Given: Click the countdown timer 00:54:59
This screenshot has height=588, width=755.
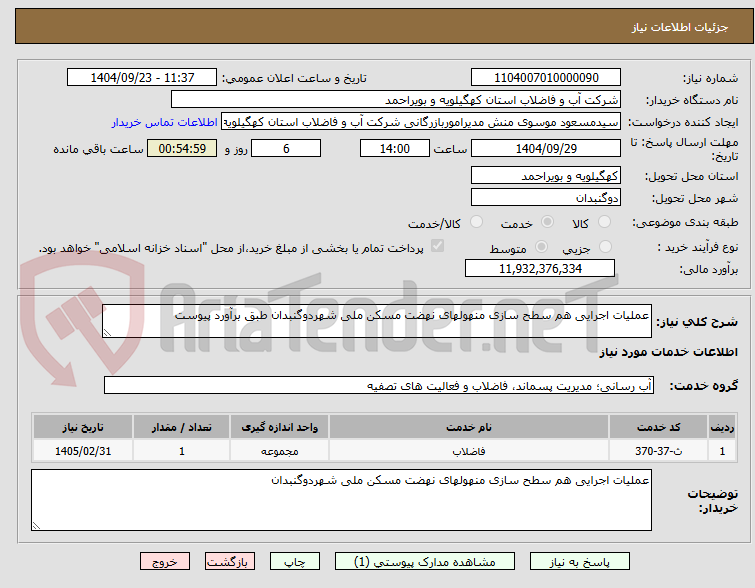Looking at the screenshot, I should (x=182, y=148).
